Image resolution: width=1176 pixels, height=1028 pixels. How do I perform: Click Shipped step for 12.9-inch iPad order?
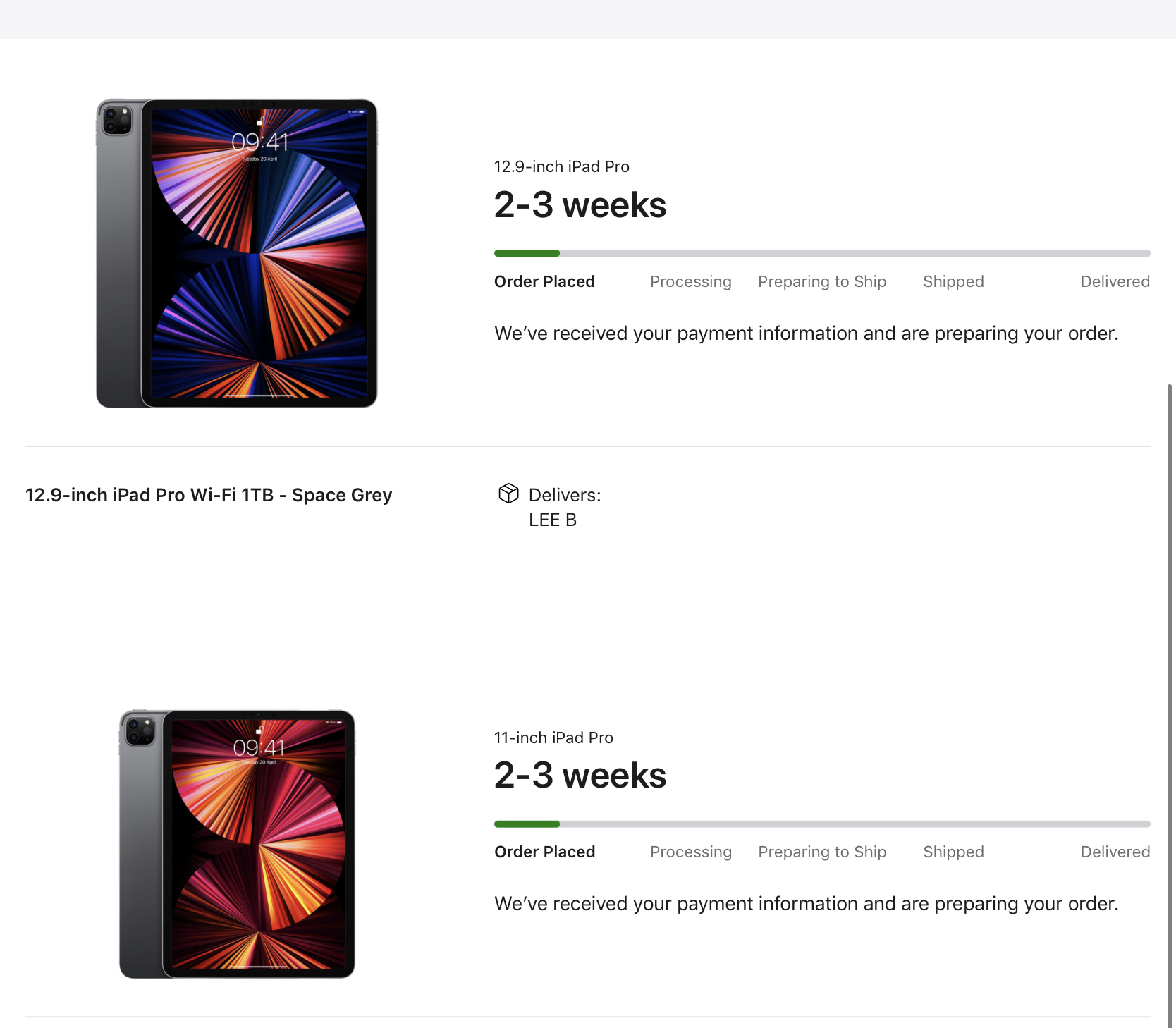tap(953, 281)
